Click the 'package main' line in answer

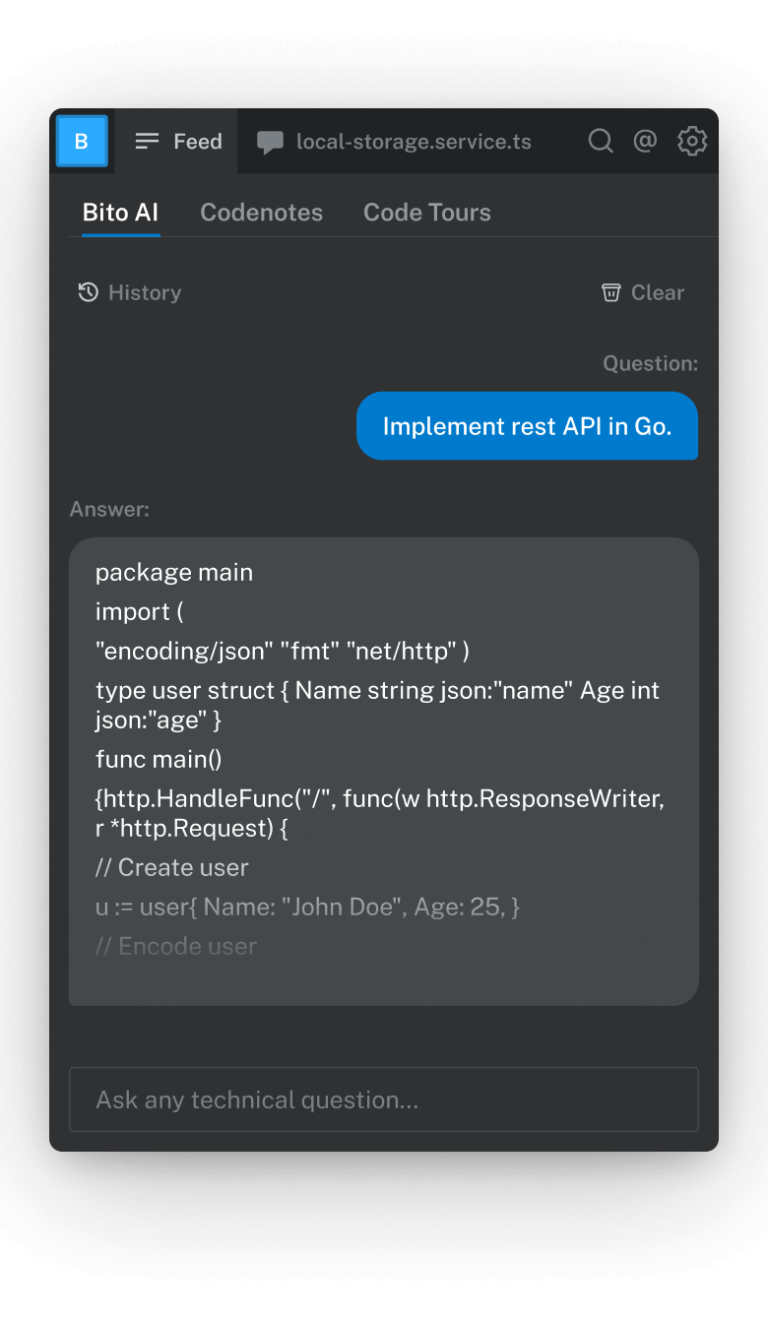[174, 572]
